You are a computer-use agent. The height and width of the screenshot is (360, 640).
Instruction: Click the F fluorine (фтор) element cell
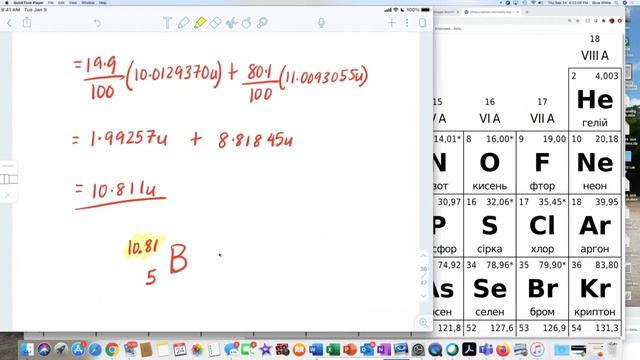coord(542,163)
